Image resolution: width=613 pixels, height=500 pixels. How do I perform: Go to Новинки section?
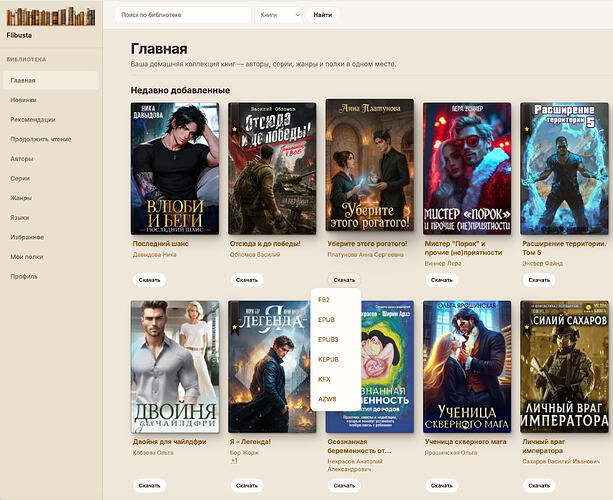click(x=51, y=100)
